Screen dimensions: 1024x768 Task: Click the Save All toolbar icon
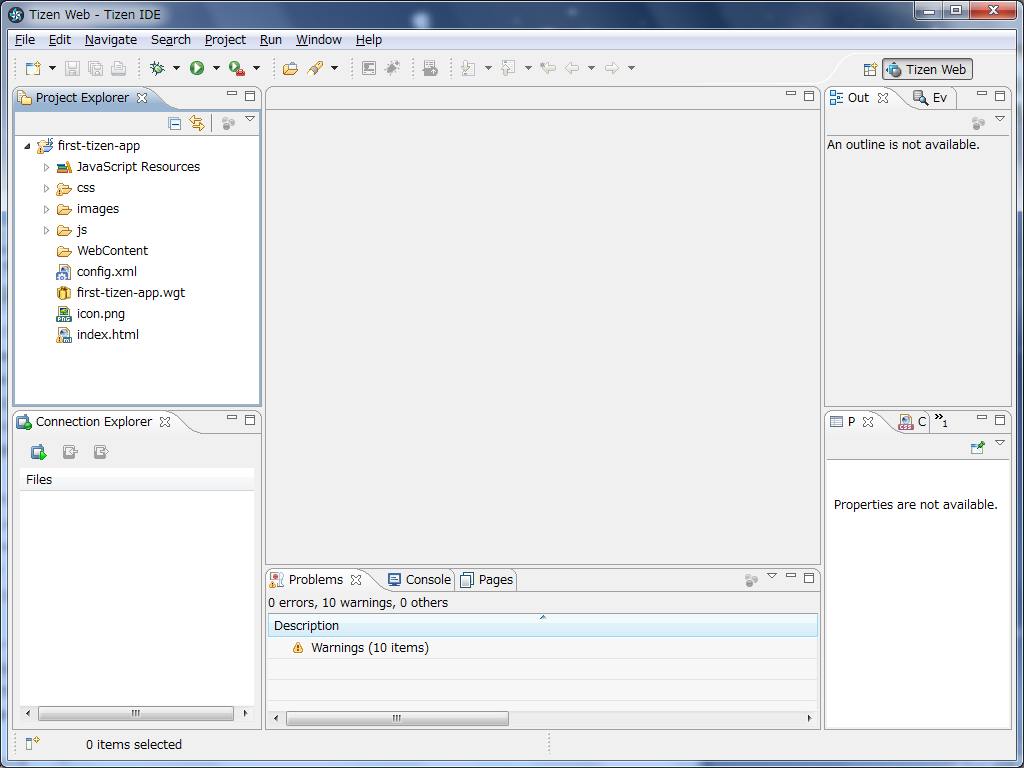[95, 68]
